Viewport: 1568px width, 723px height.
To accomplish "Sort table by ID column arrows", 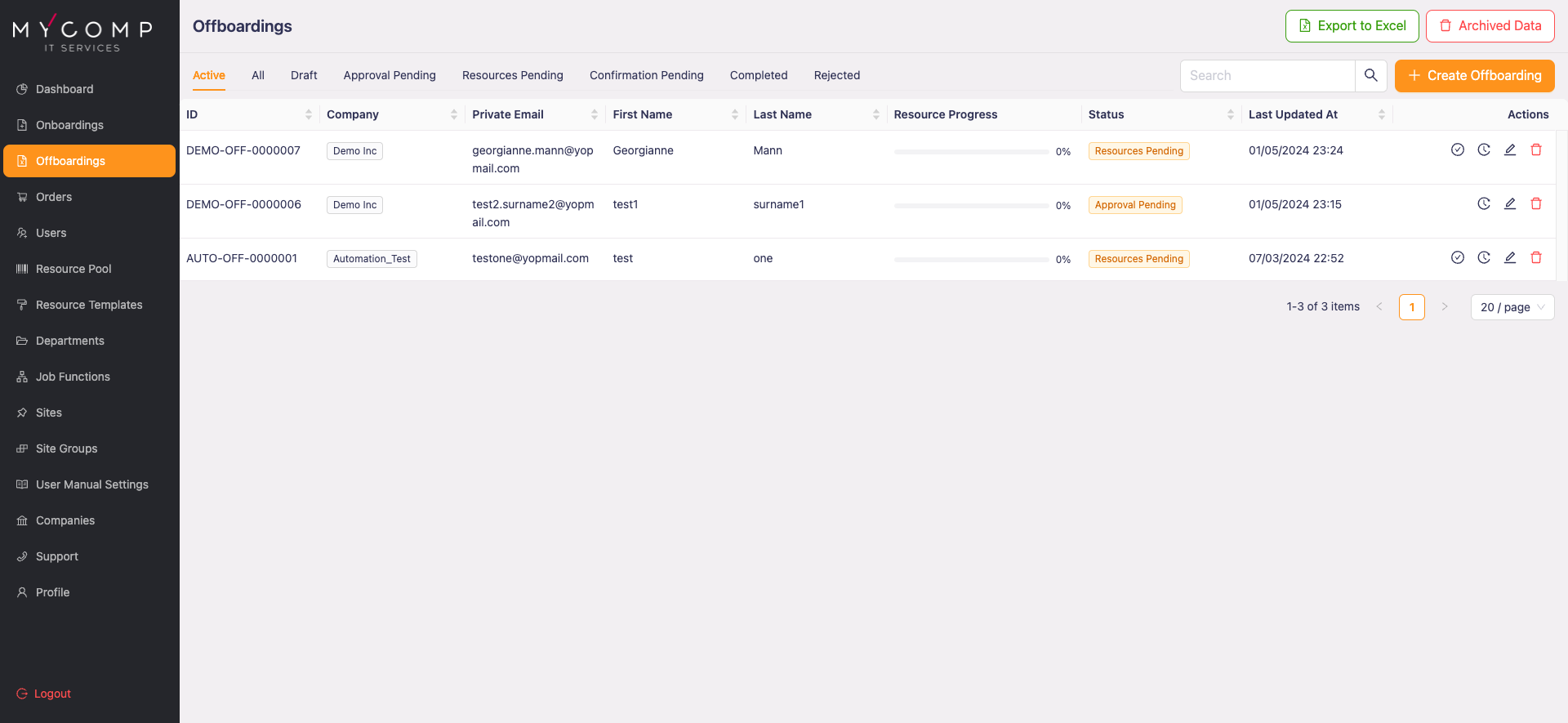I will tap(308, 114).
